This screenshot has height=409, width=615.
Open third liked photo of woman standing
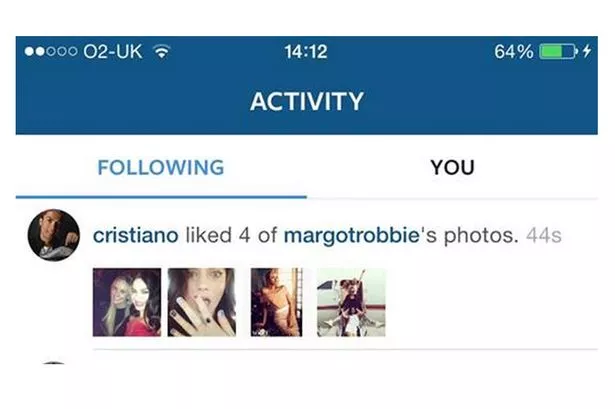tap(277, 302)
